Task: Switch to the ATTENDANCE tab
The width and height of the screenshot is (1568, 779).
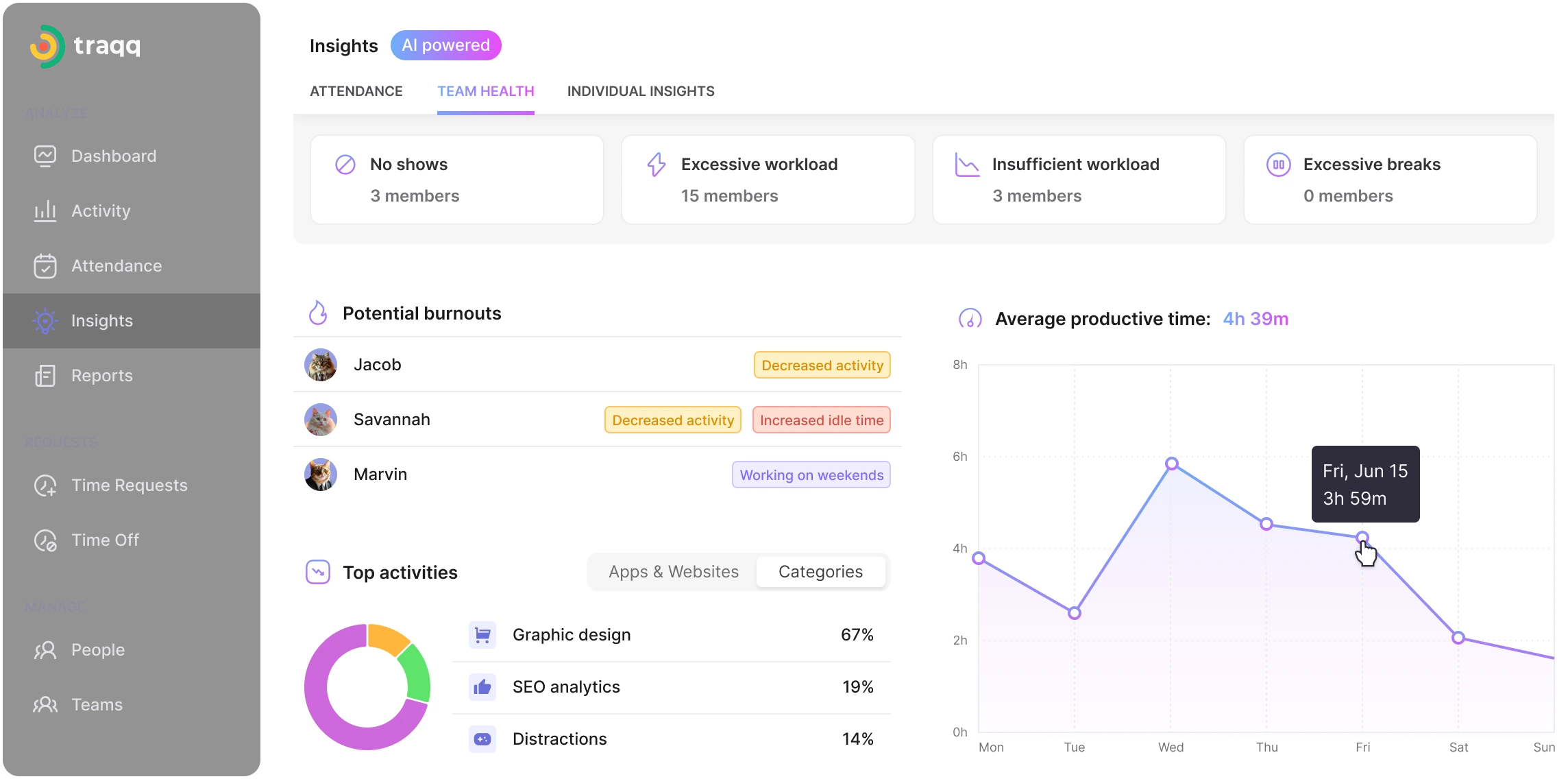Action: coord(356,91)
